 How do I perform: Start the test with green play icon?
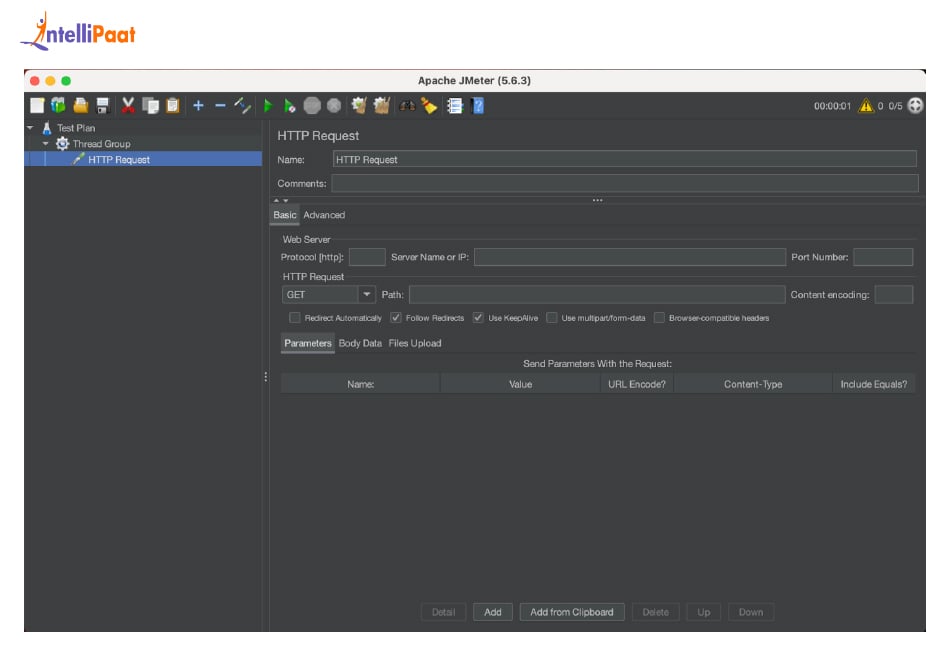[x=268, y=105]
